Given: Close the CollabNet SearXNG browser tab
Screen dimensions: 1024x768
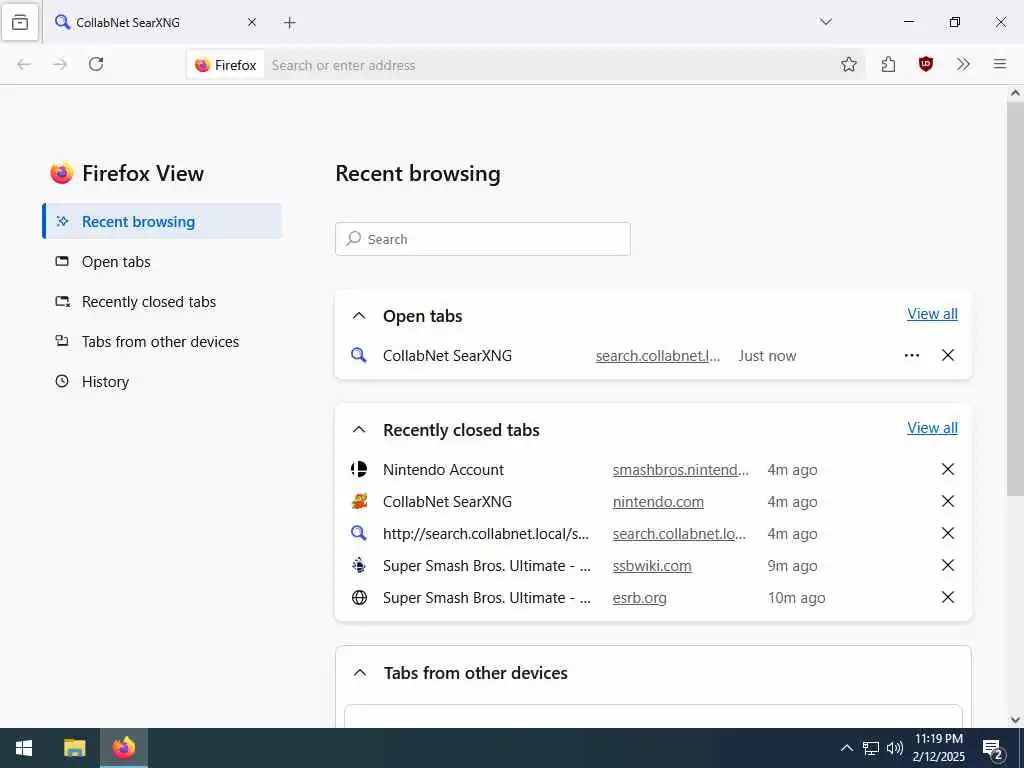Looking at the screenshot, I should 251,22.
